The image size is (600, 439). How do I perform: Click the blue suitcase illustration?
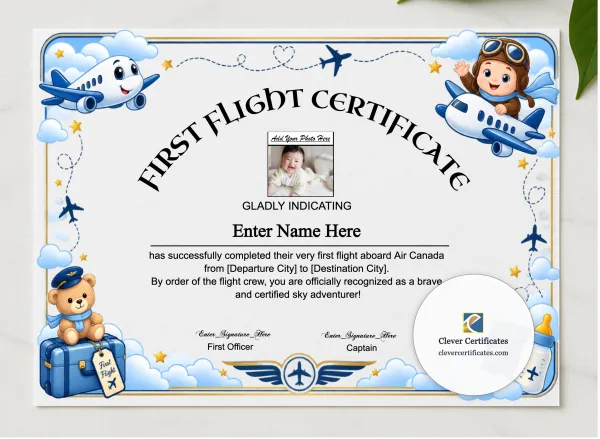80,366
